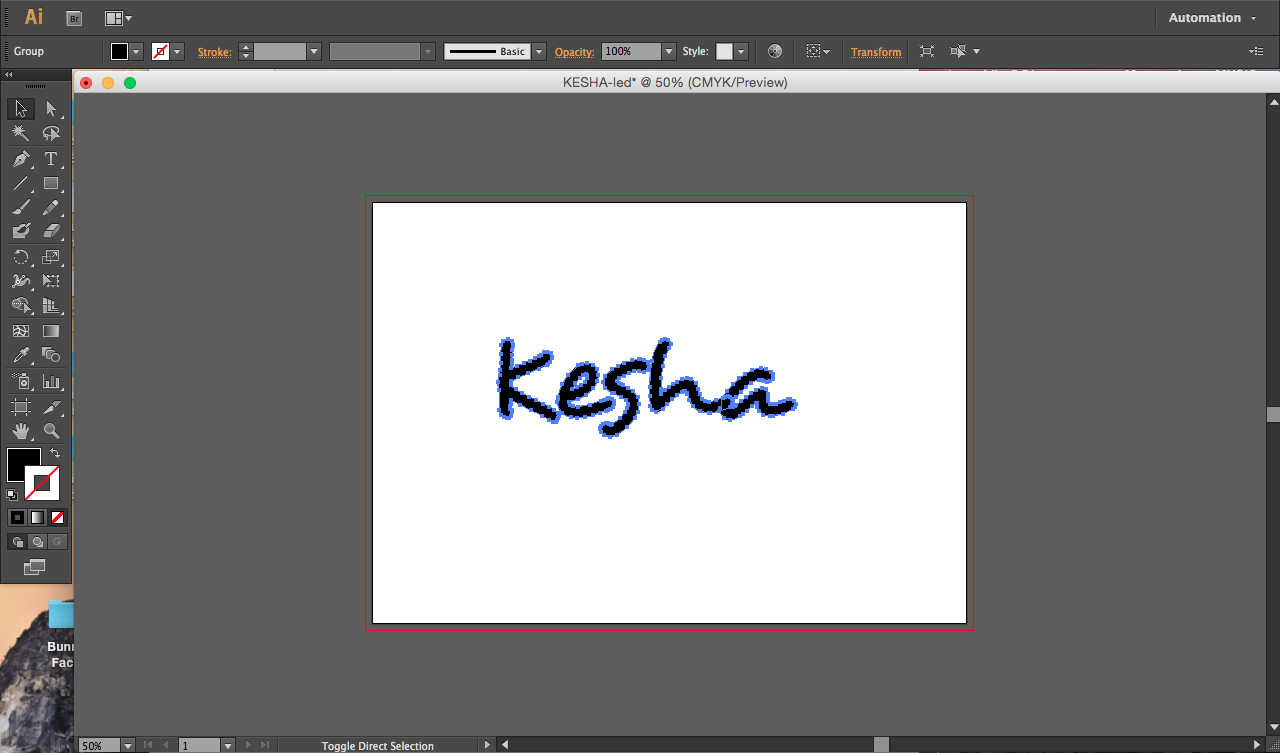Select the Blob Brush tool
1280x753 pixels.
21,231
